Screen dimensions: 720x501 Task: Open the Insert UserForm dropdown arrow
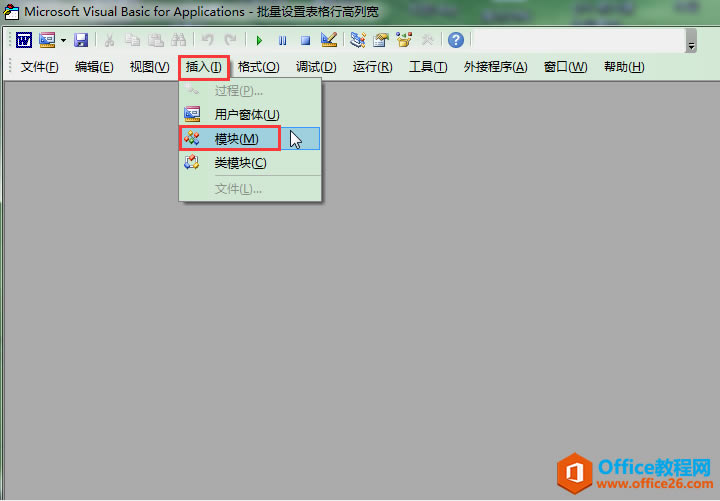click(x=63, y=40)
